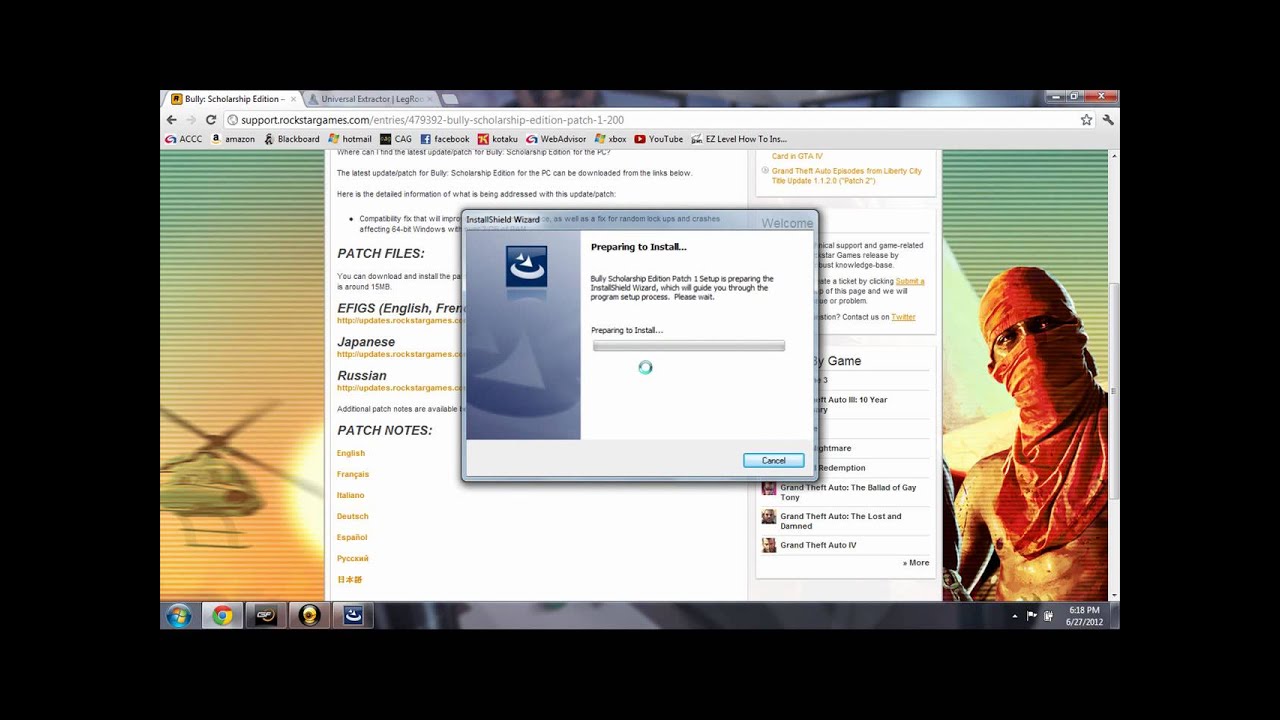
Task: Click the address bar URL field
Action: (x=650, y=120)
